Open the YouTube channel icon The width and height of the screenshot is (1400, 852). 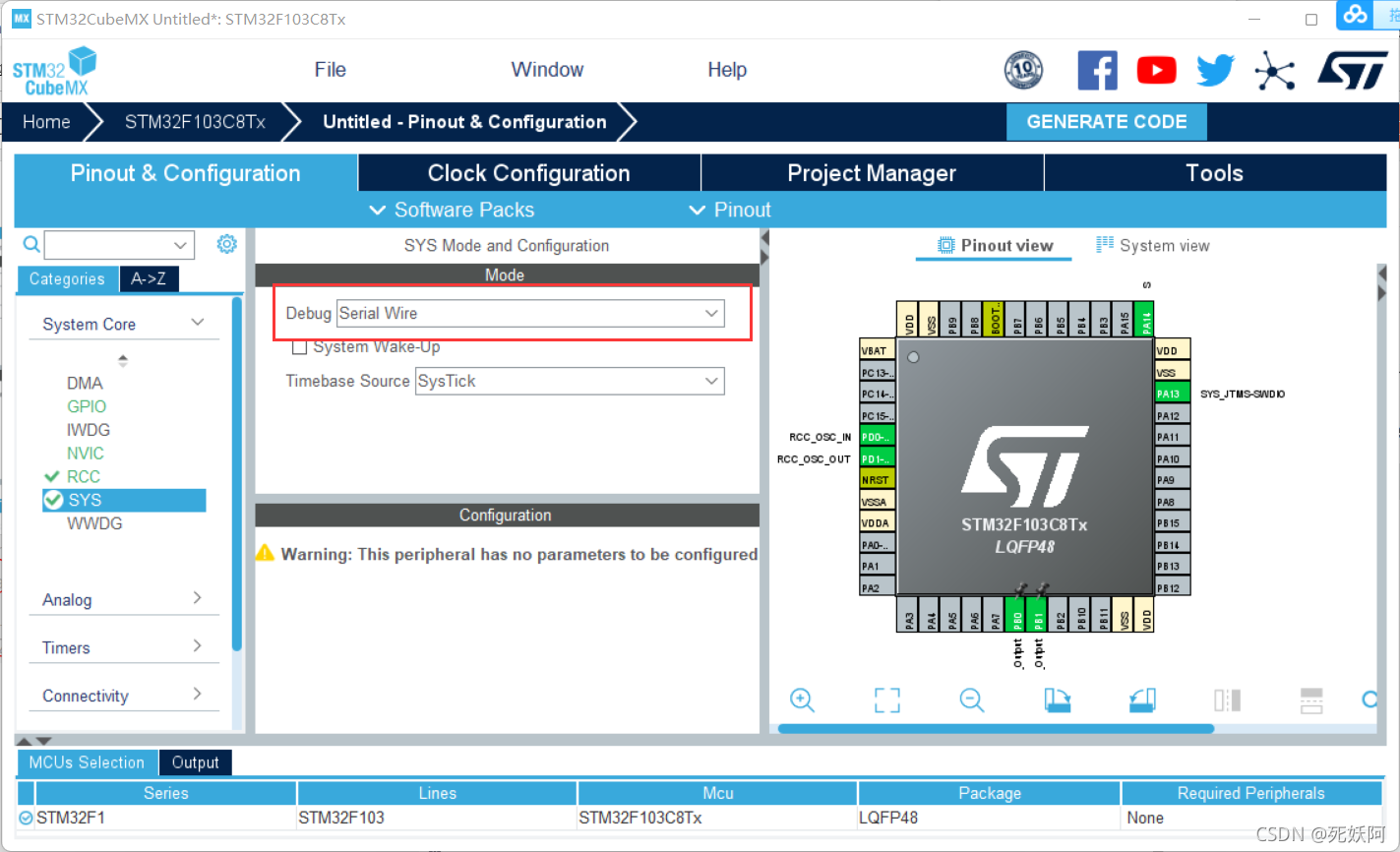[1156, 71]
